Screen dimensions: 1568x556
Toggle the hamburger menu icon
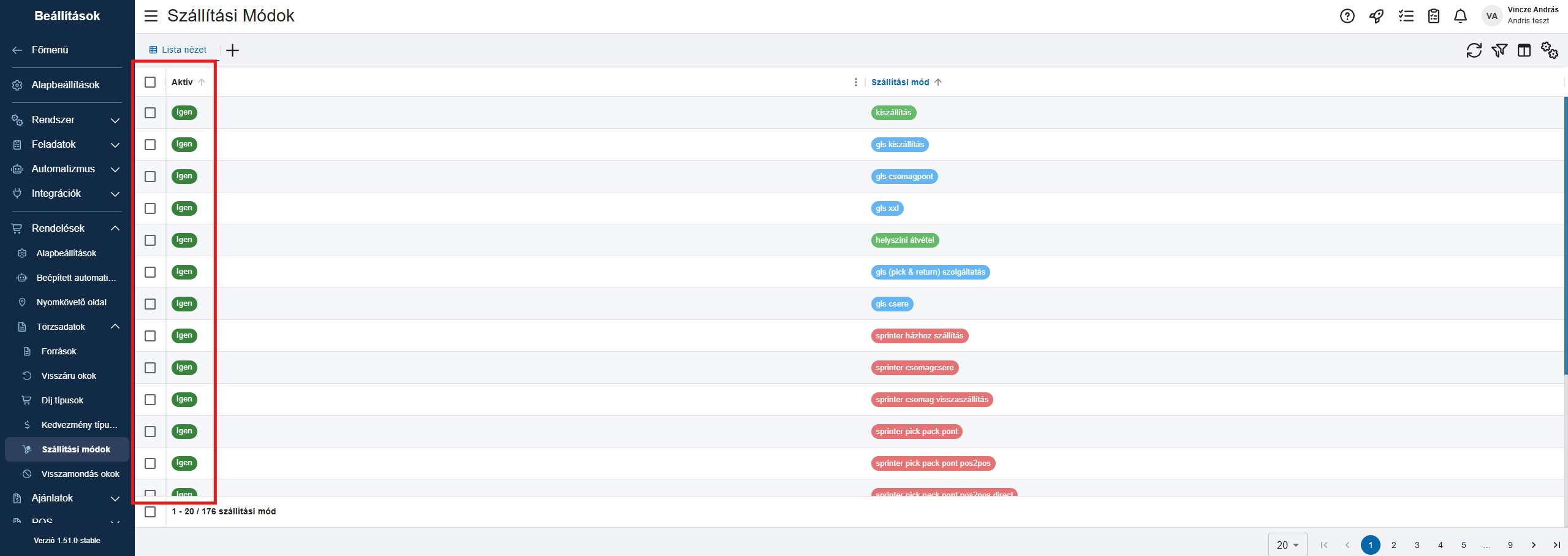click(x=151, y=16)
